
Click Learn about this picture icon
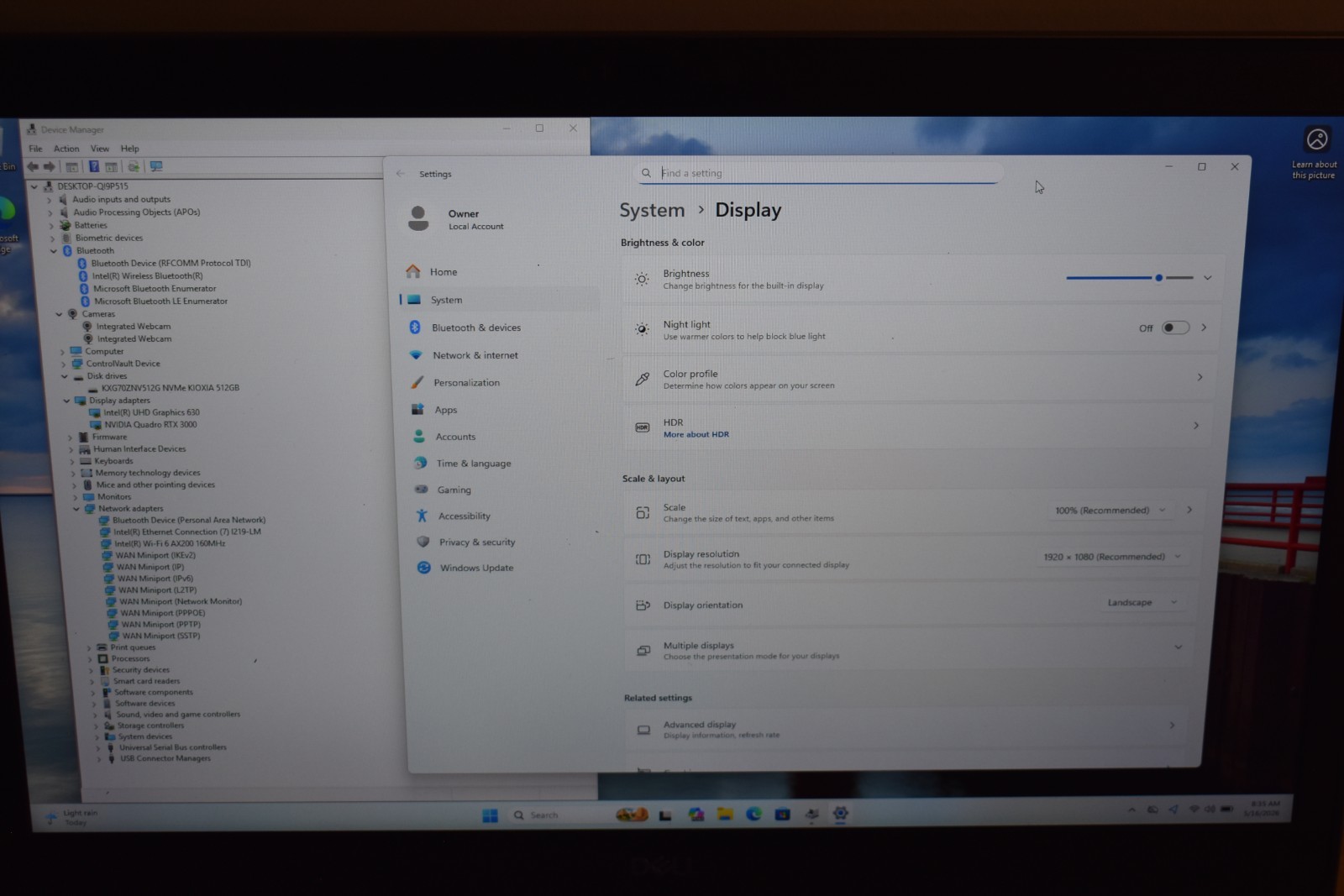1316,139
